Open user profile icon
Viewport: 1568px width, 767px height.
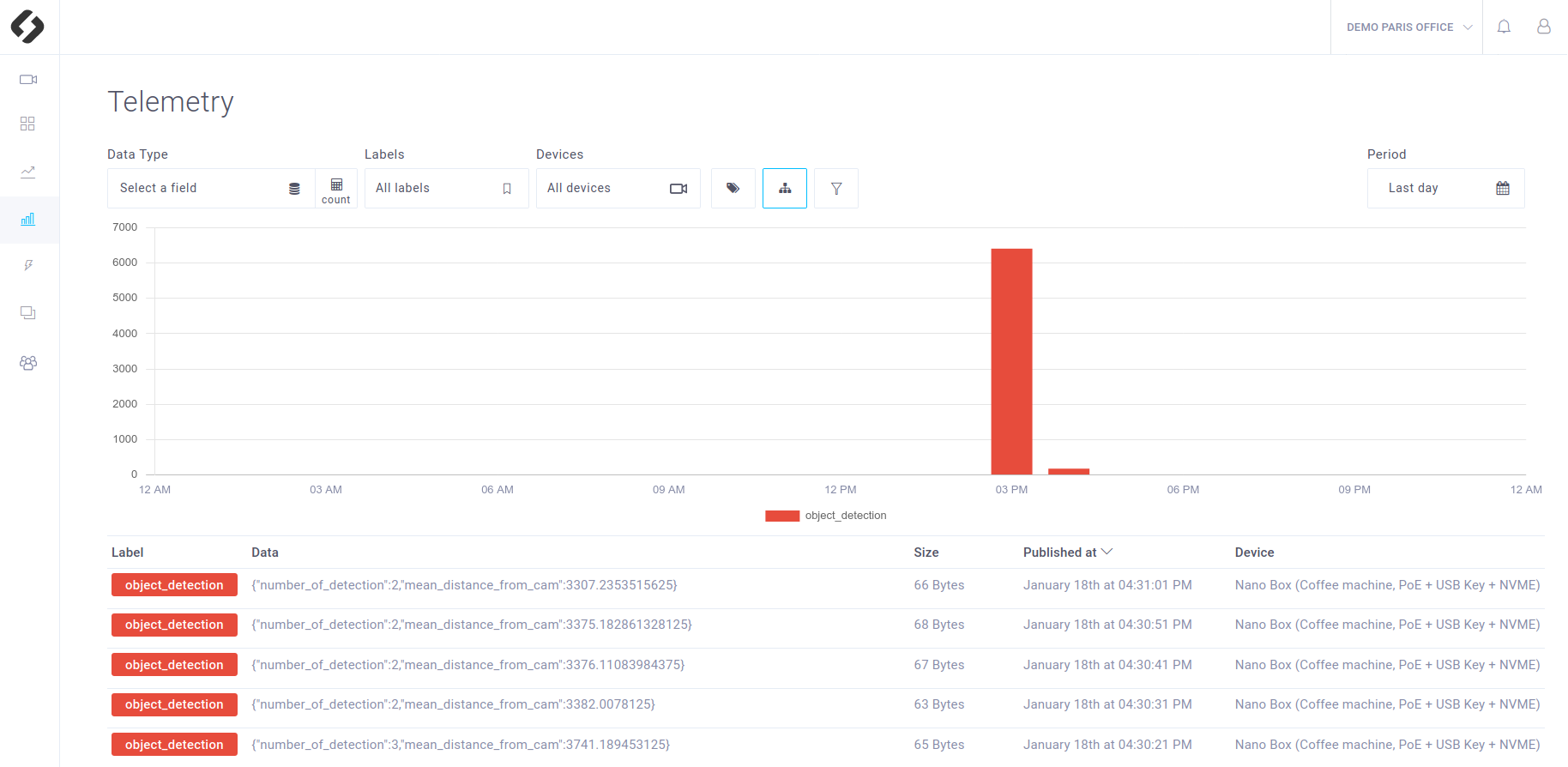point(1544,27)
